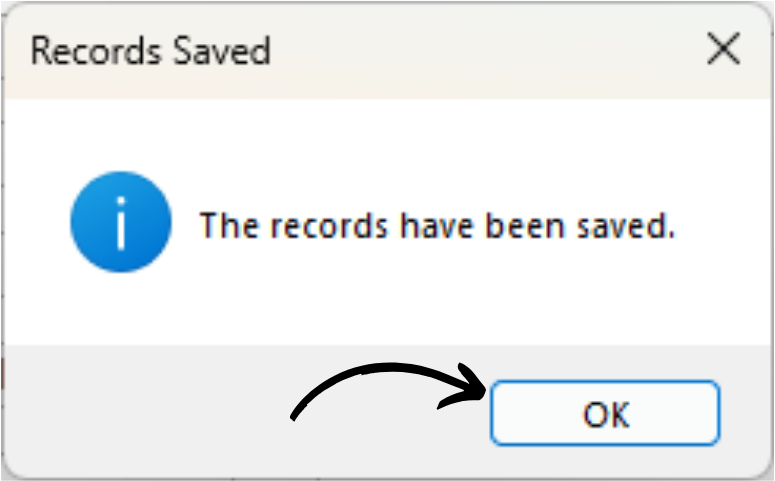Click the word Saved in dialog title

[222, 50]
